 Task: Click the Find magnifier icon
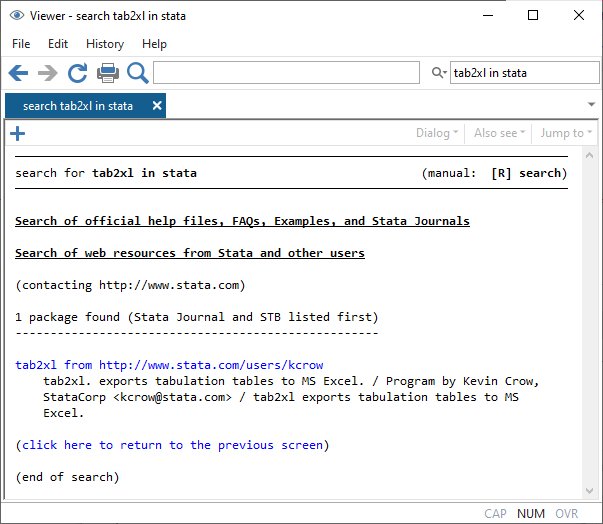point(138,73)
